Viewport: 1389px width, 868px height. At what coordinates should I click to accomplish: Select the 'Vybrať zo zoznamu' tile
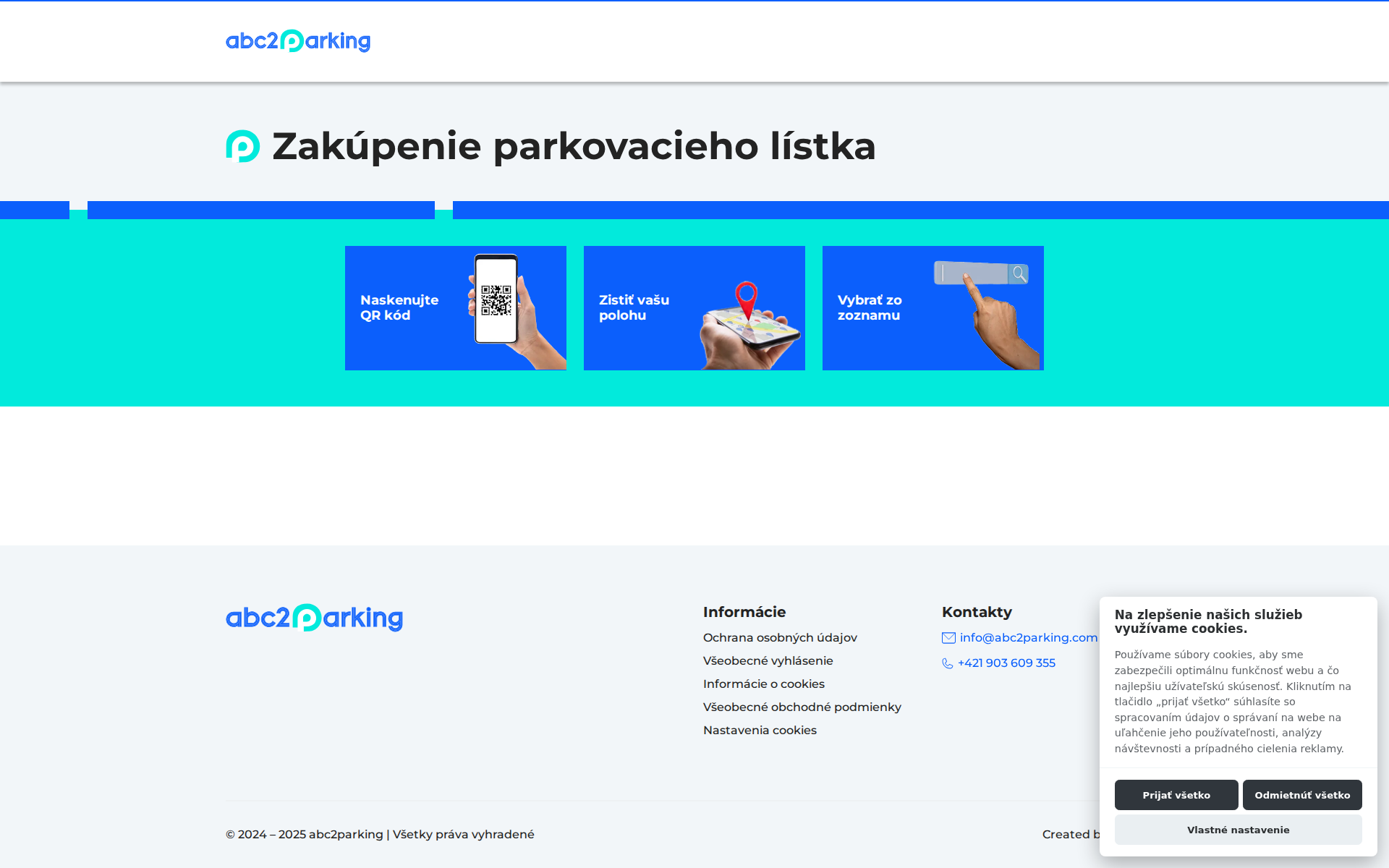click(x=933, y=307)
